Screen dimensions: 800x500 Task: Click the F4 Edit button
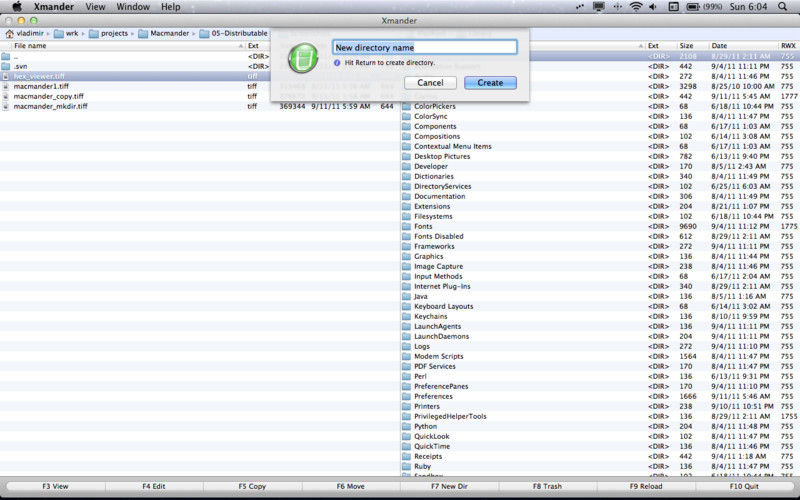tap(154, 486)
